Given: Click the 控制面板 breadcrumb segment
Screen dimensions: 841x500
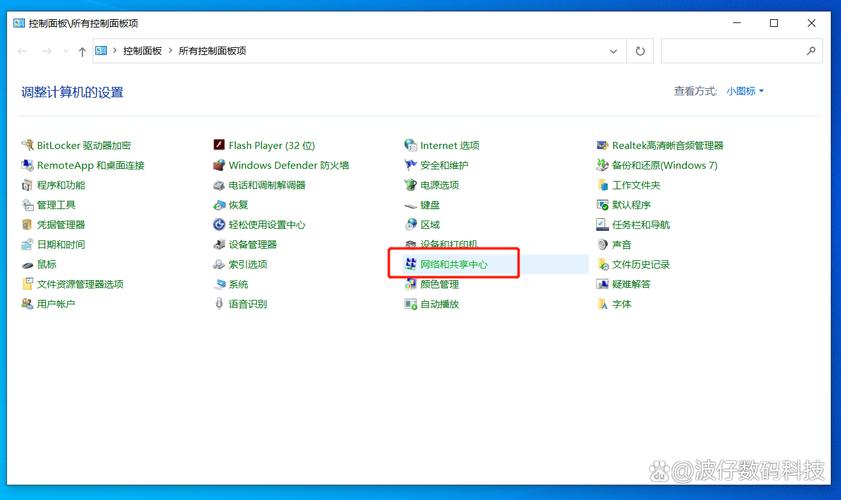Looking at the screenshot, I should tap(142, 50).
